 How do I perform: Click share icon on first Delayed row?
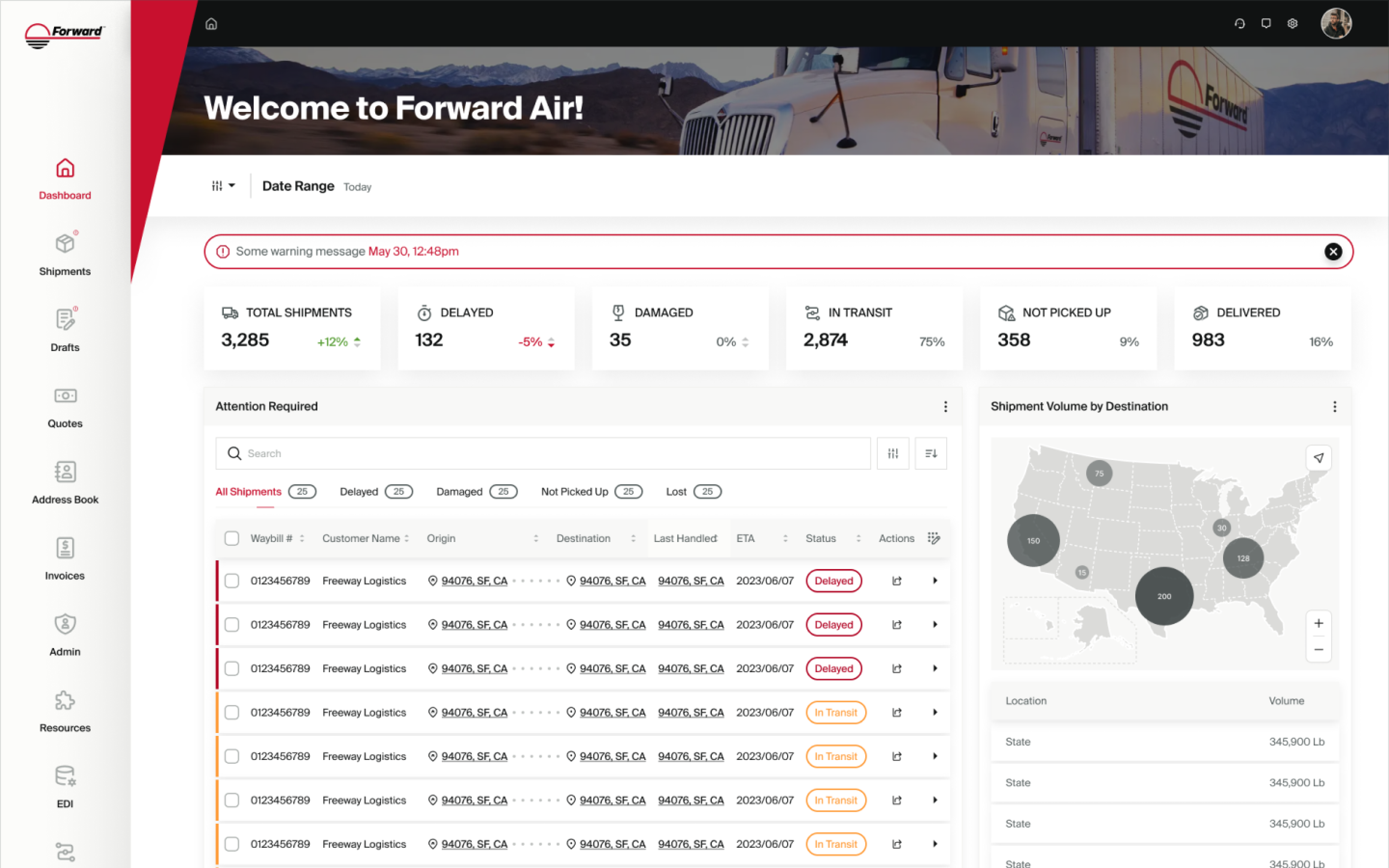[897, 581]
